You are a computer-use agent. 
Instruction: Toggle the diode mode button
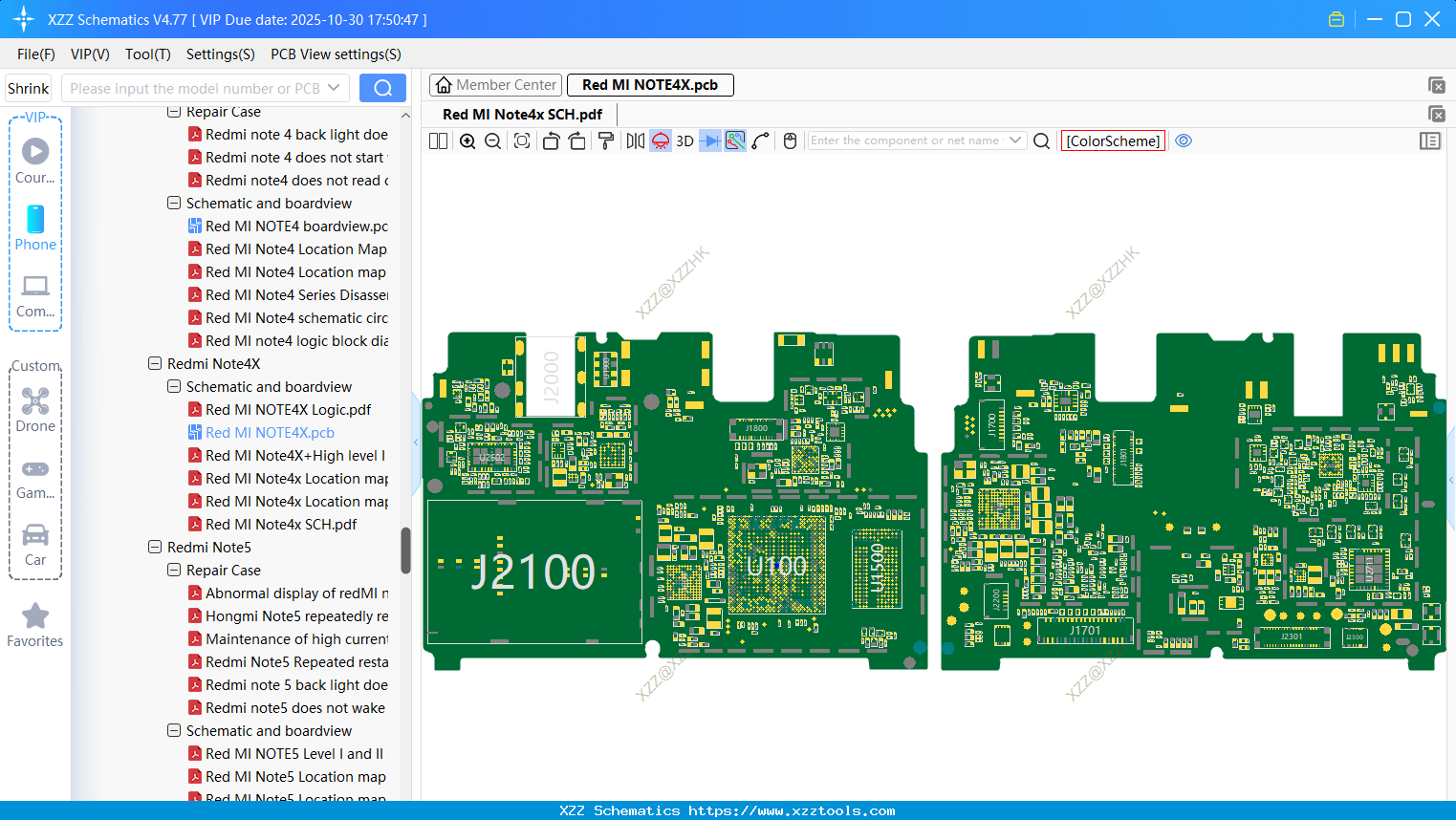click(x=709, y=141)
